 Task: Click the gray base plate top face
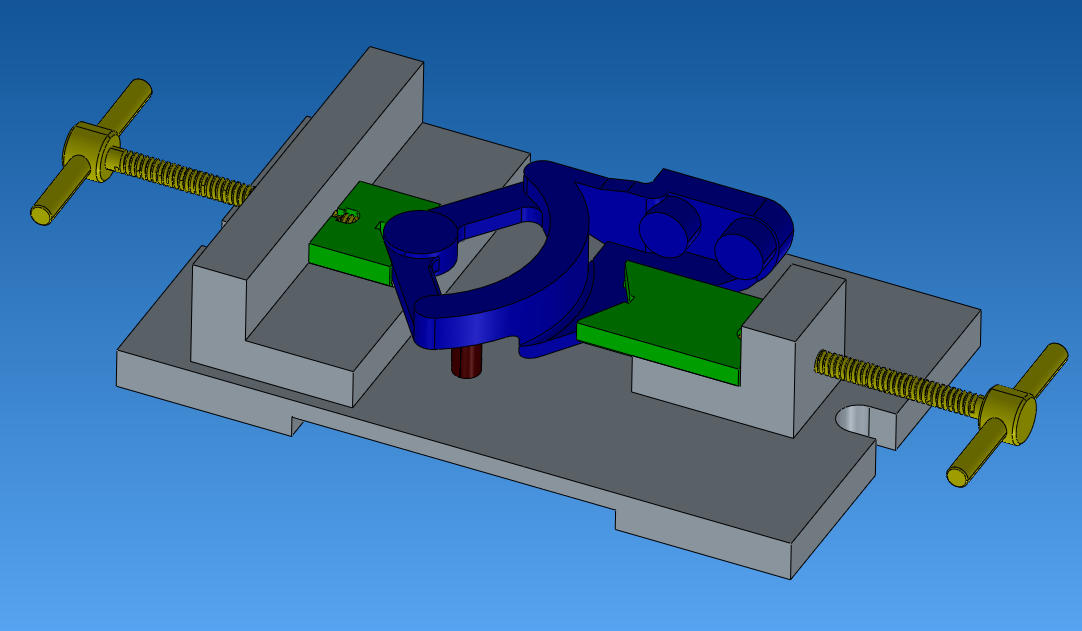point(560,430)
